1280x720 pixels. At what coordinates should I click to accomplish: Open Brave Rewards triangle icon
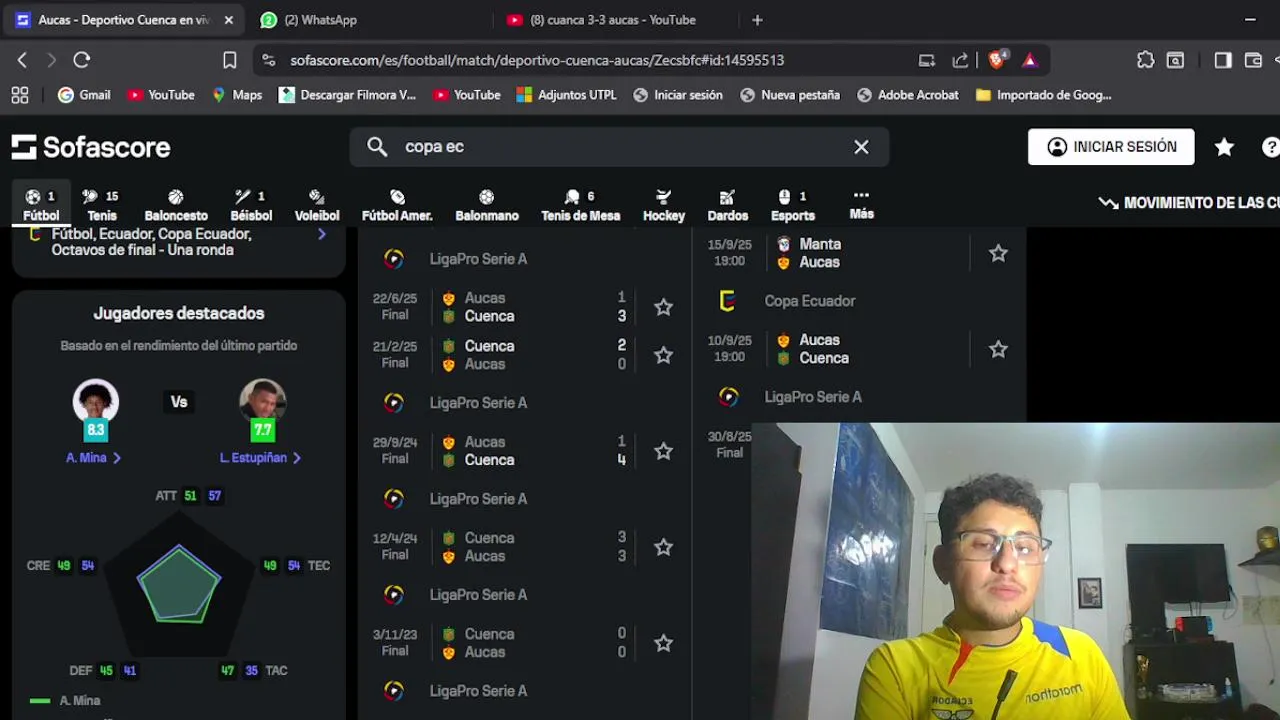click(1030, 60)
